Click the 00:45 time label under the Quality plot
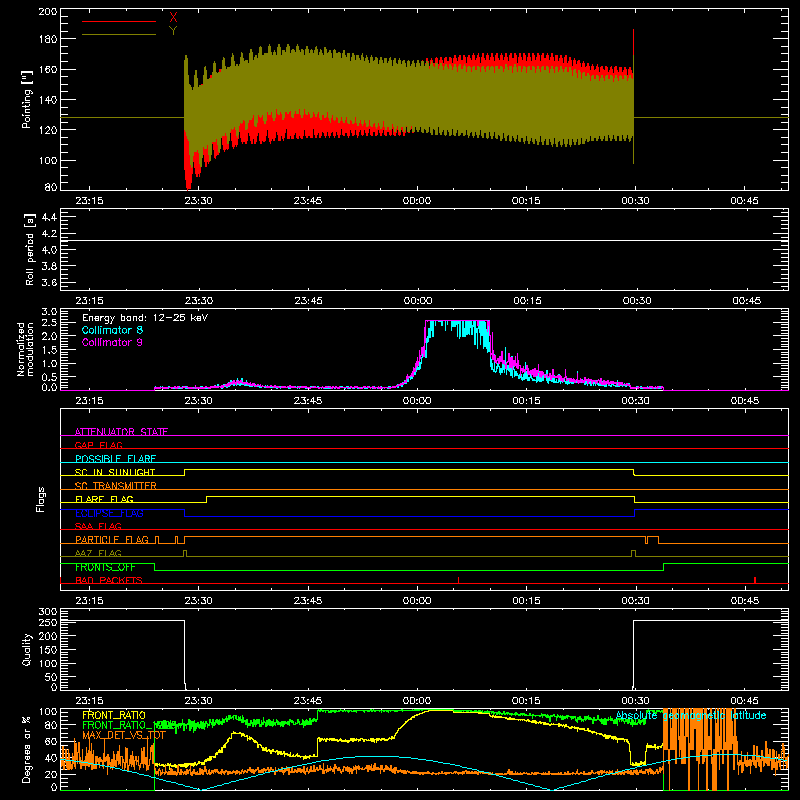 tap(745, 701)
